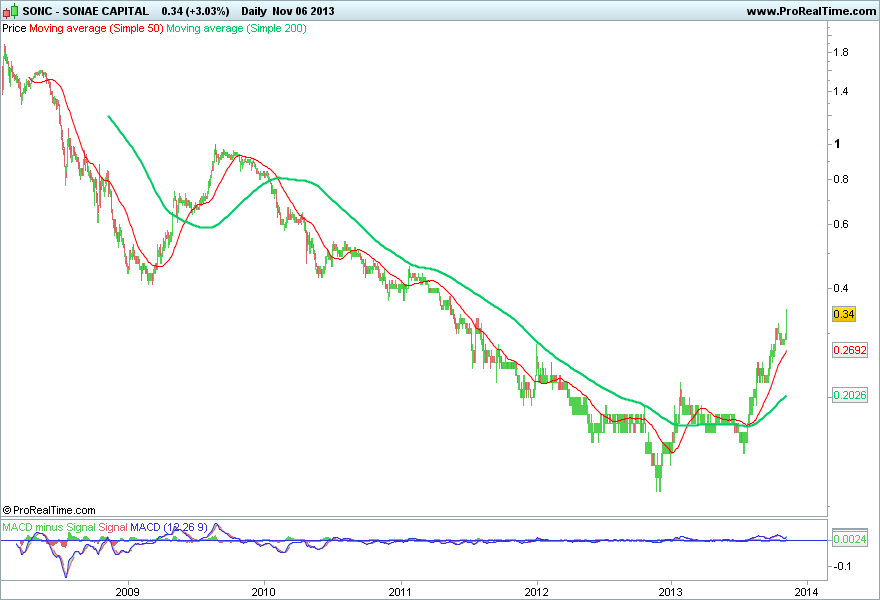Click the 2012 label on the time axis
The width and height of the screenshot is (880, 600).
tap(537, 592)
